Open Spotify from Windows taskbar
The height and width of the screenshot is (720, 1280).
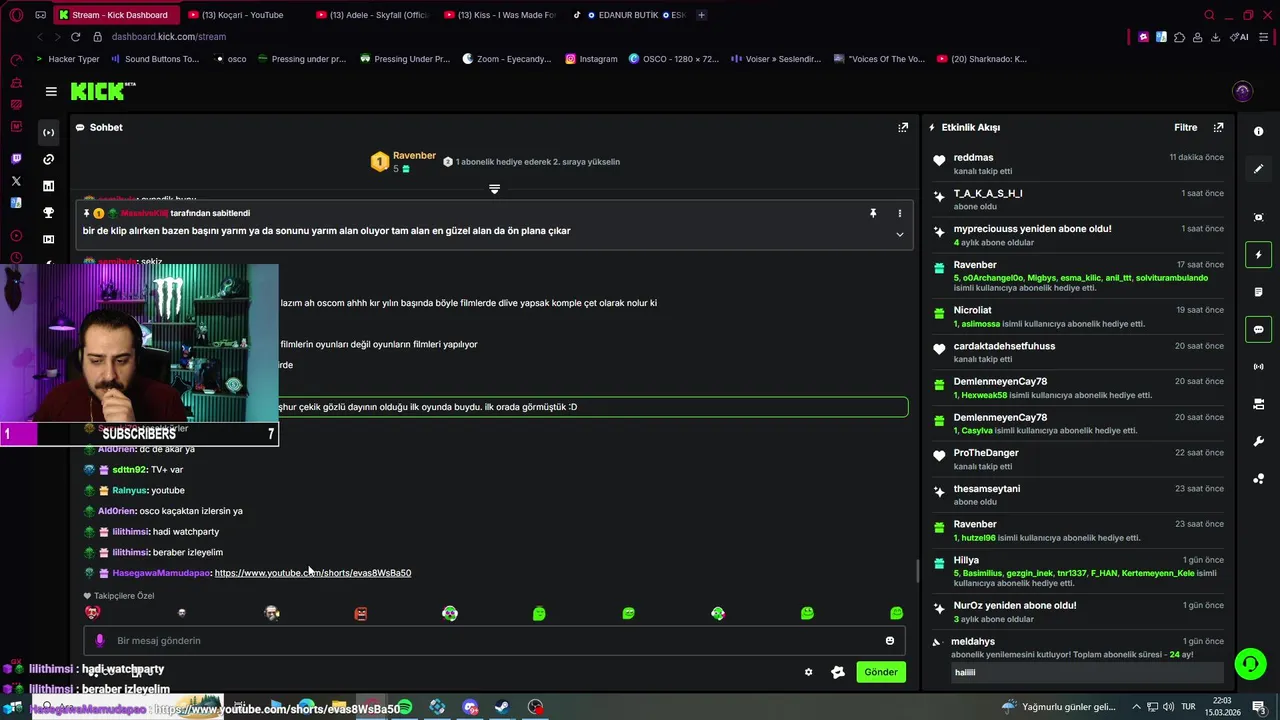pyautogui.click(x=405, y=707)
